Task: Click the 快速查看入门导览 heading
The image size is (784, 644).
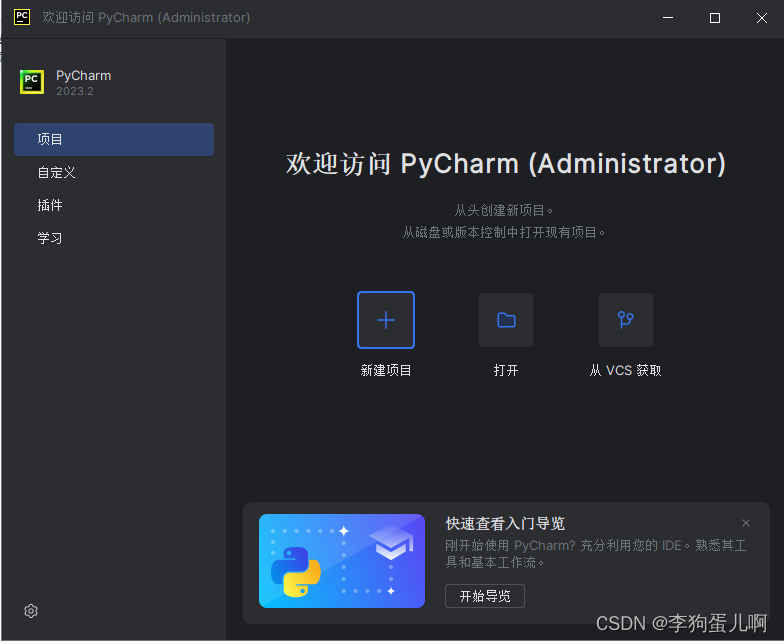Action: point(505,524)
